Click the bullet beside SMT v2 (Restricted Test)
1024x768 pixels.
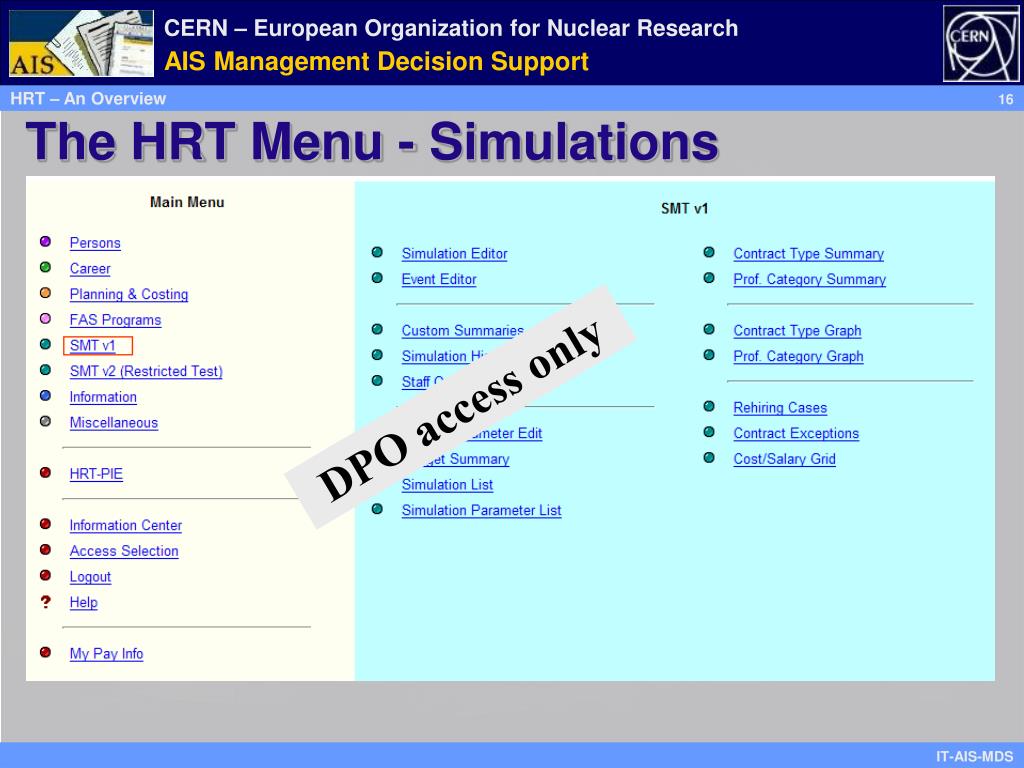45,370
